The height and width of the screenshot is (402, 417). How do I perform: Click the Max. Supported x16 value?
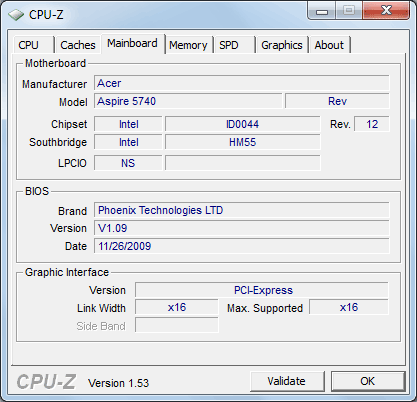point(349,307)
